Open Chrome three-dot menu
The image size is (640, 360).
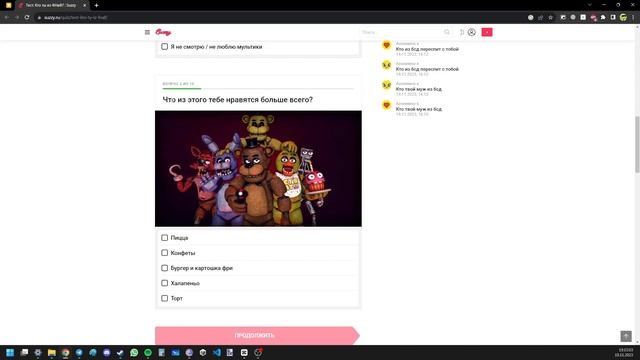click(x=633, y=18)
